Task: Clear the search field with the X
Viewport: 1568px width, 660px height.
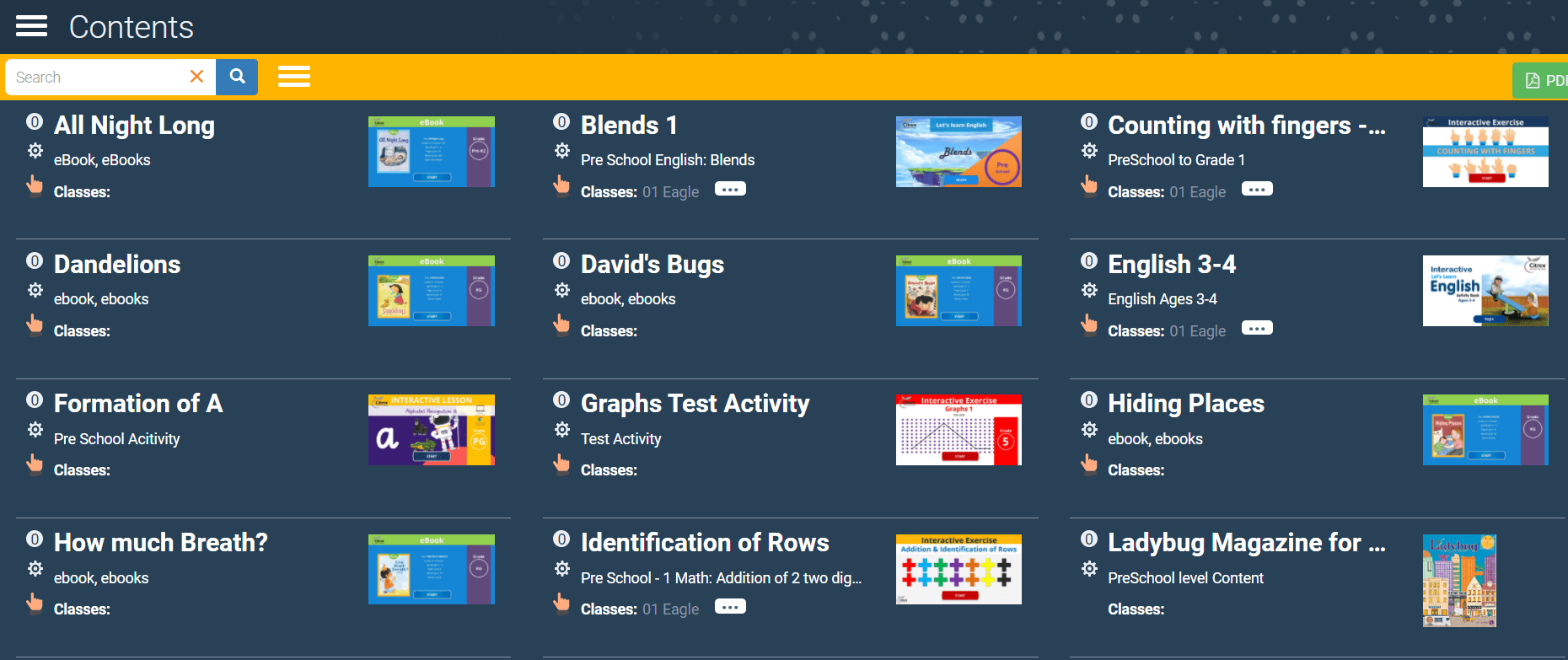Action: [x=196, y=77]
